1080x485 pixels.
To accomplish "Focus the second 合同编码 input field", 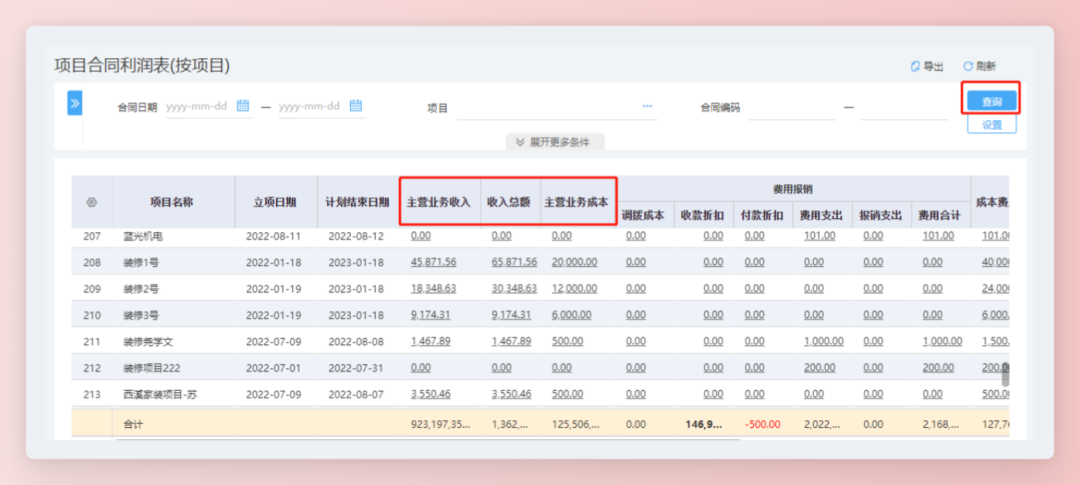I will tap(904, 107).
